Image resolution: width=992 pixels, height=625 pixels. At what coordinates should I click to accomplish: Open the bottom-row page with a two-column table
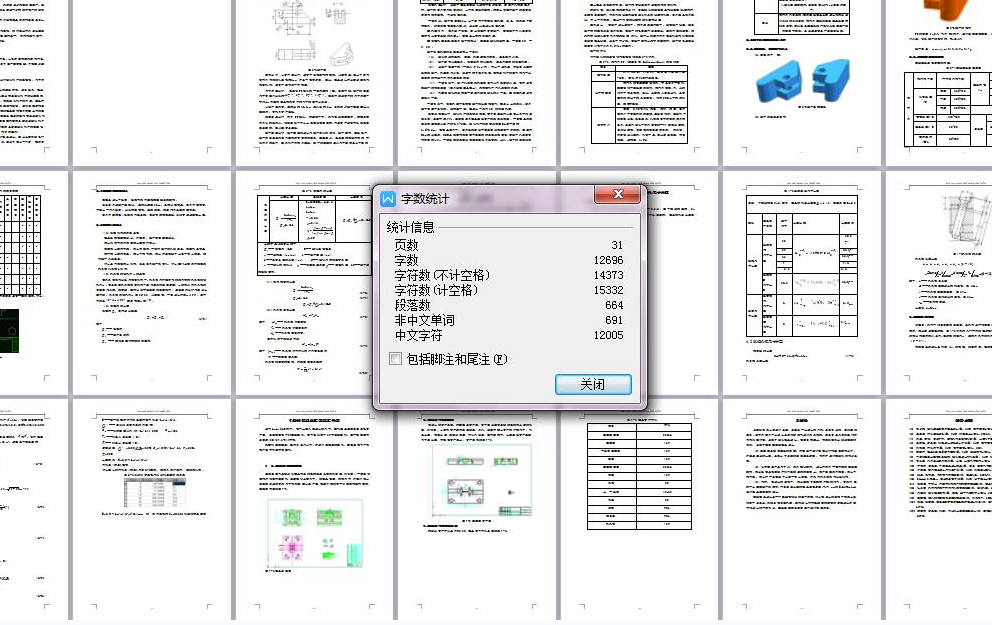(639, 509)
